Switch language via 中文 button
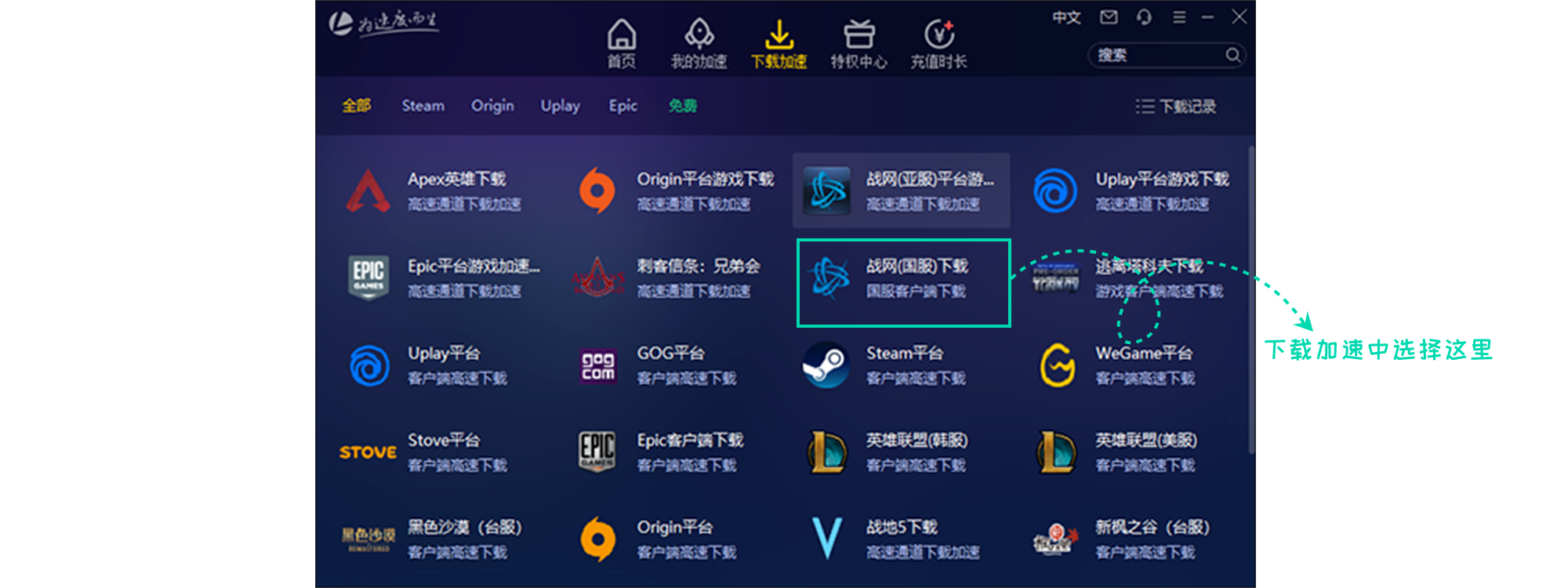This screenshot has height=588, width=1568. coord(1066,17)
